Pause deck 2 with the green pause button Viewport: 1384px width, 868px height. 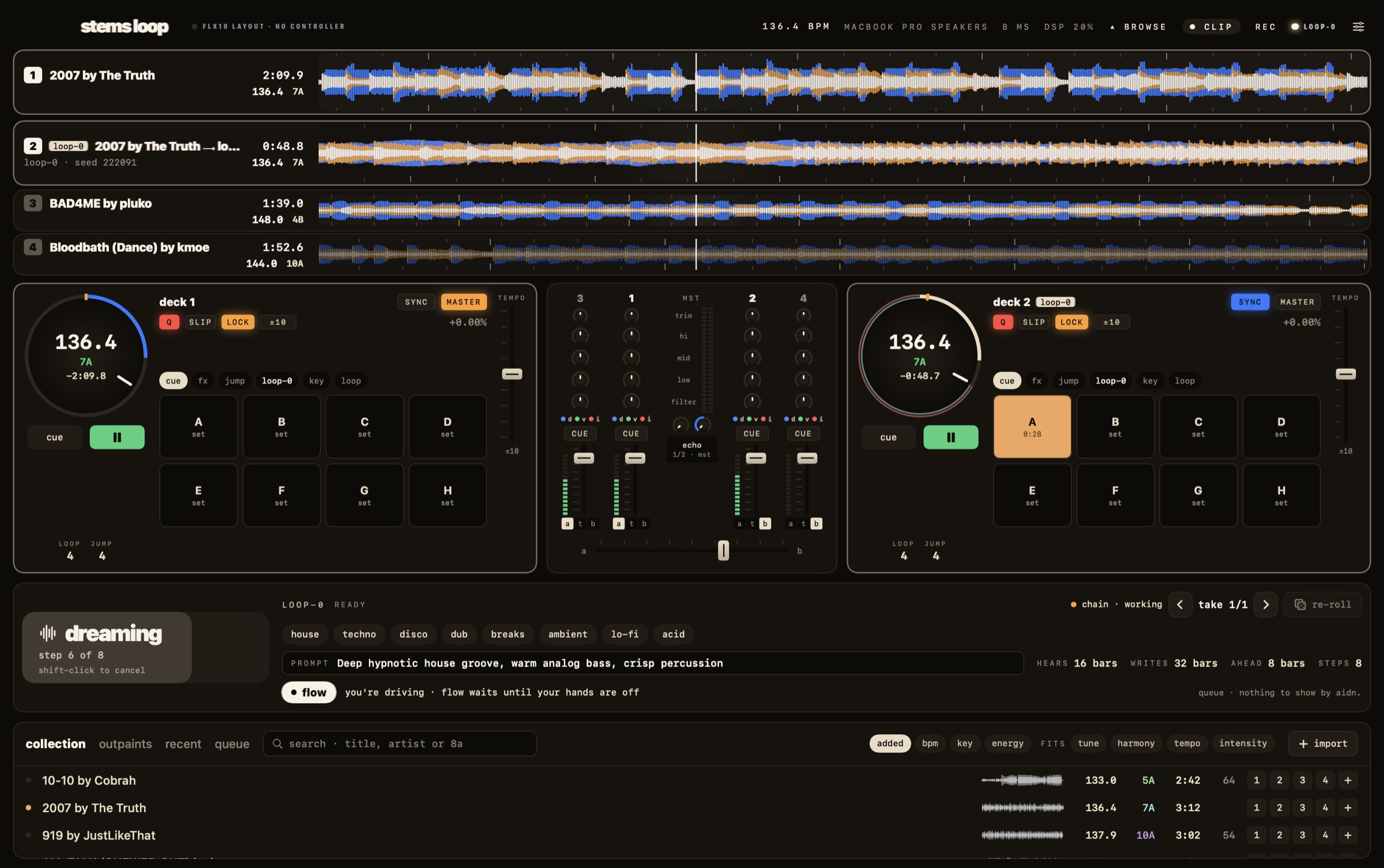tap(950, 437)
